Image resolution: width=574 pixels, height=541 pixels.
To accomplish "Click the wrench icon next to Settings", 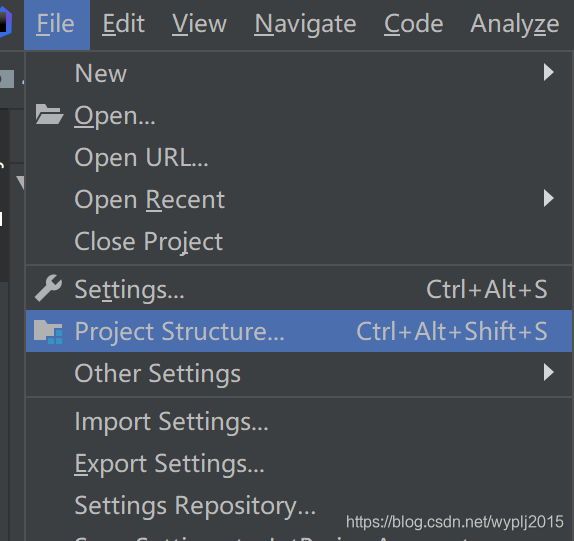I will [49, 288].
